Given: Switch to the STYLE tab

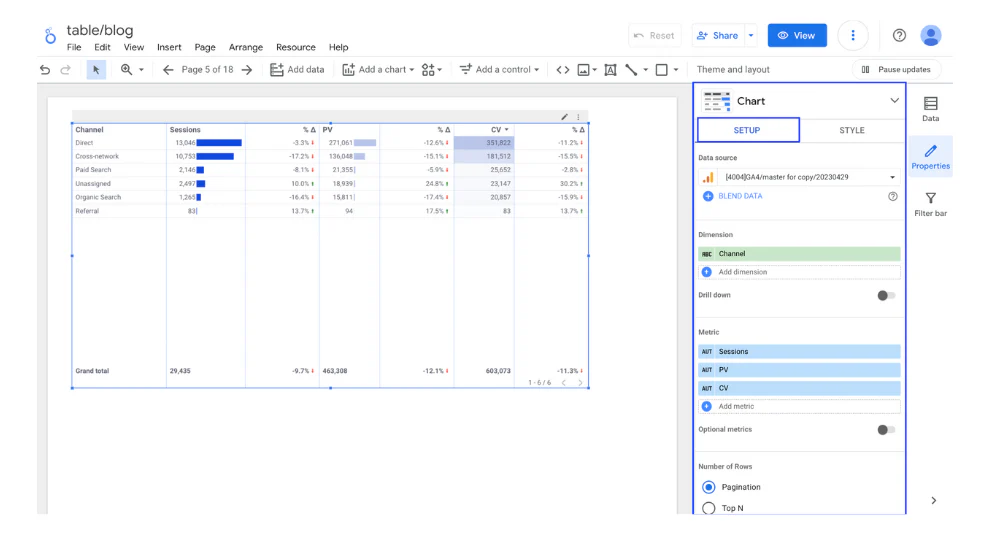Looking at the screenshot, I should (x=852, y=130).
